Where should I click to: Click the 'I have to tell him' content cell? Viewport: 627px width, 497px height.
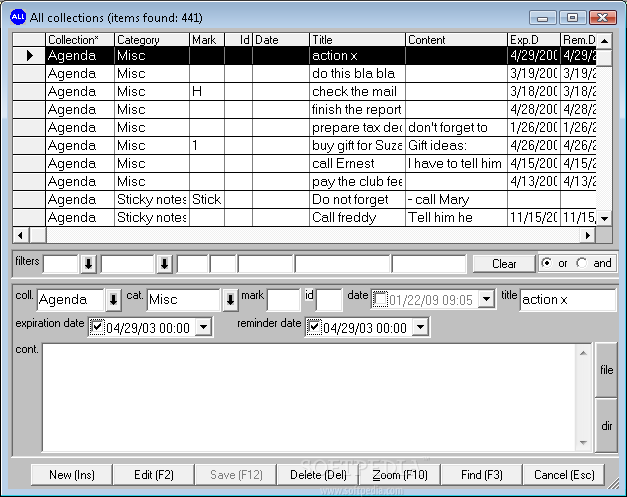click(456, 164)
